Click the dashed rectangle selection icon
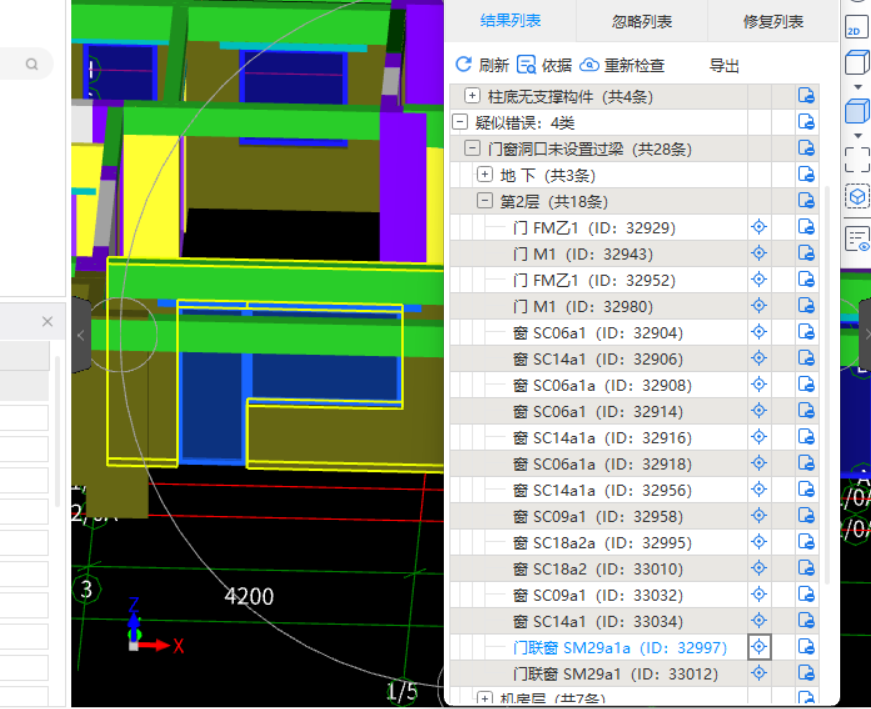 [x=857, y=159]
